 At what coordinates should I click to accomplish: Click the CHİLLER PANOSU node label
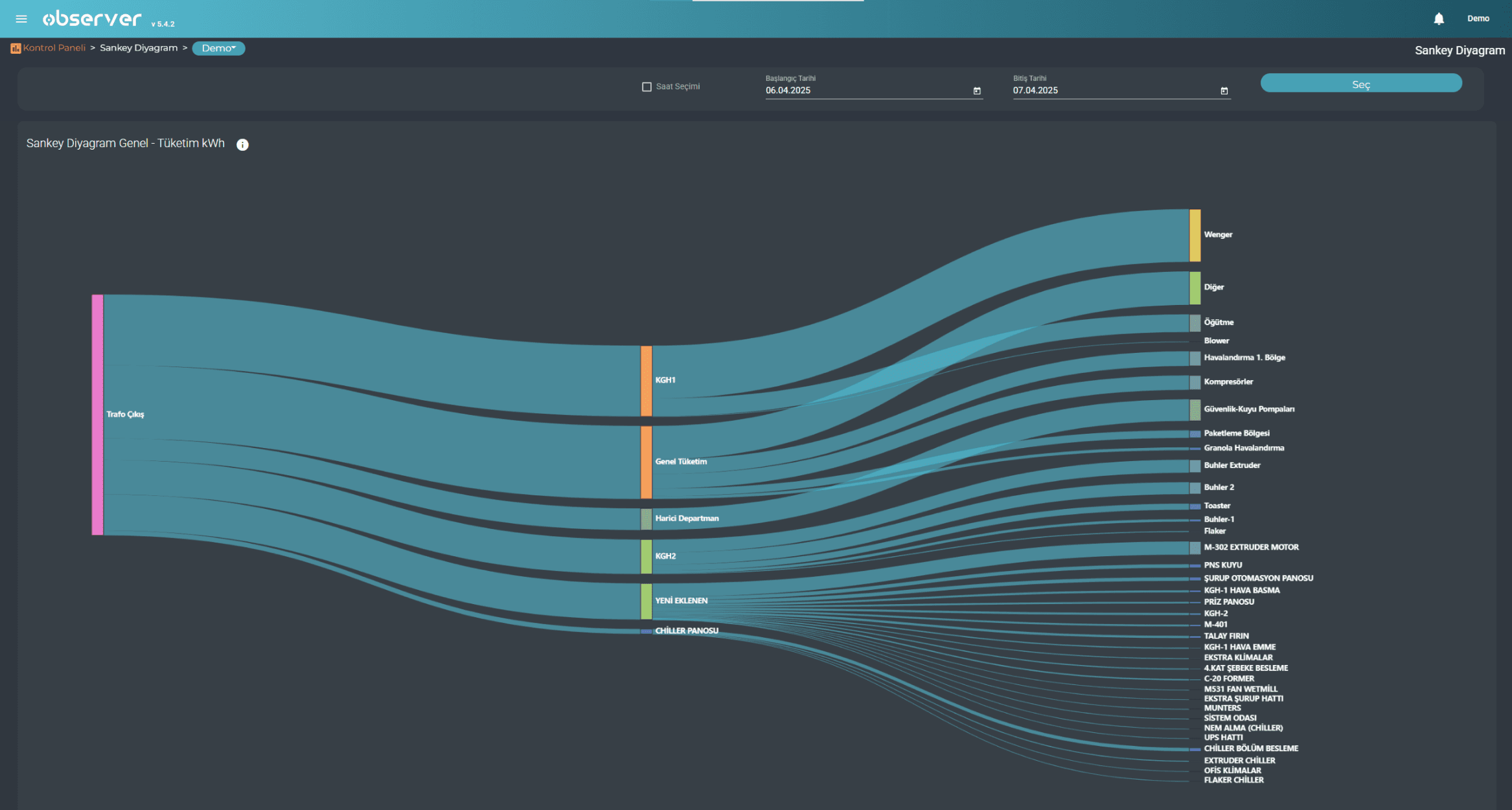(687, 631)
